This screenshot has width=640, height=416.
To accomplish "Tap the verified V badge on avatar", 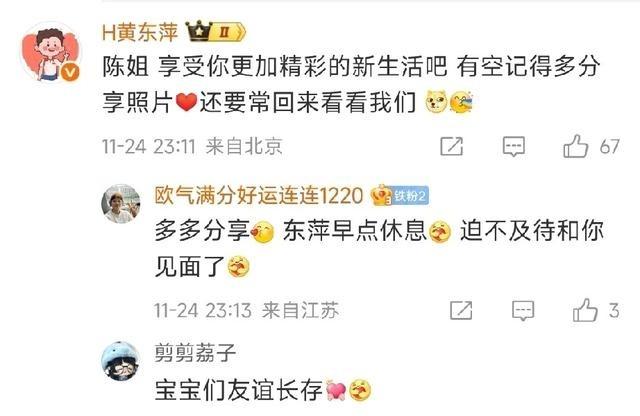I will (70, 73).
